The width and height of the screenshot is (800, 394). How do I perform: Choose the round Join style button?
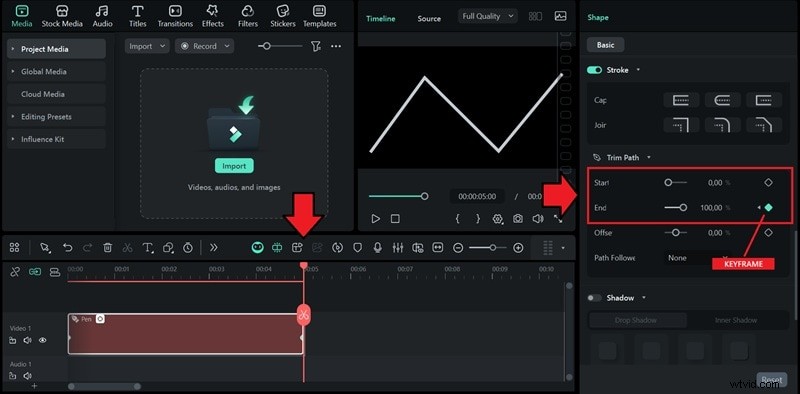[722, 125]
